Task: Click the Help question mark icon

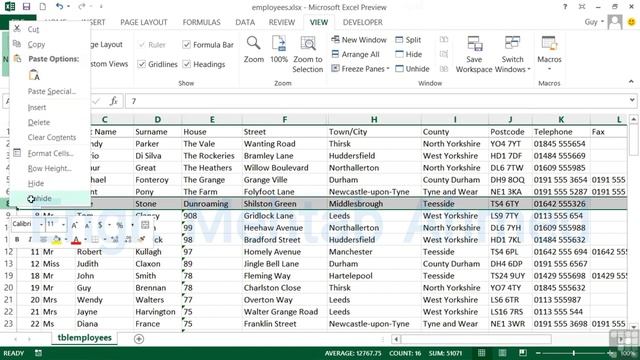Action: [565, 7]
